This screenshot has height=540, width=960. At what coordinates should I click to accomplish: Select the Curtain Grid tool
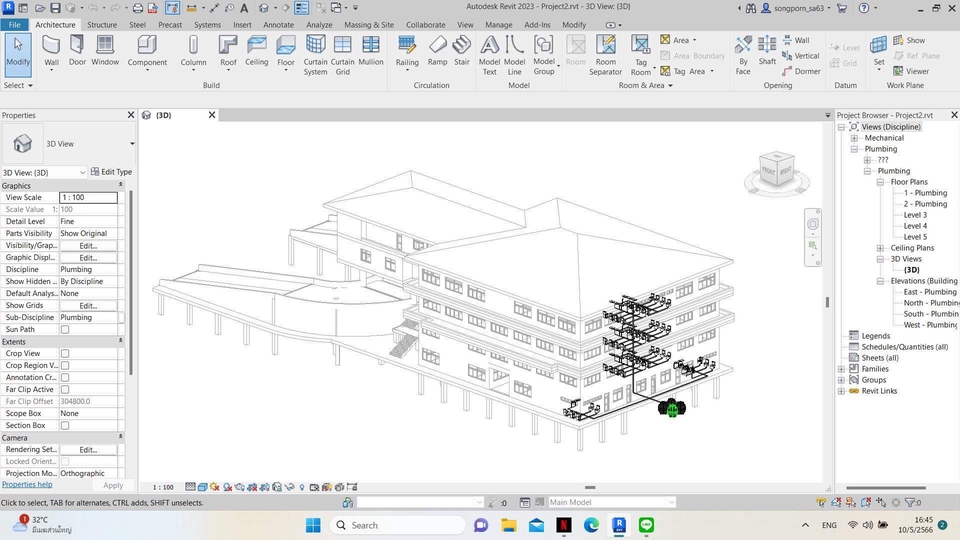click(x=342, y=55)
